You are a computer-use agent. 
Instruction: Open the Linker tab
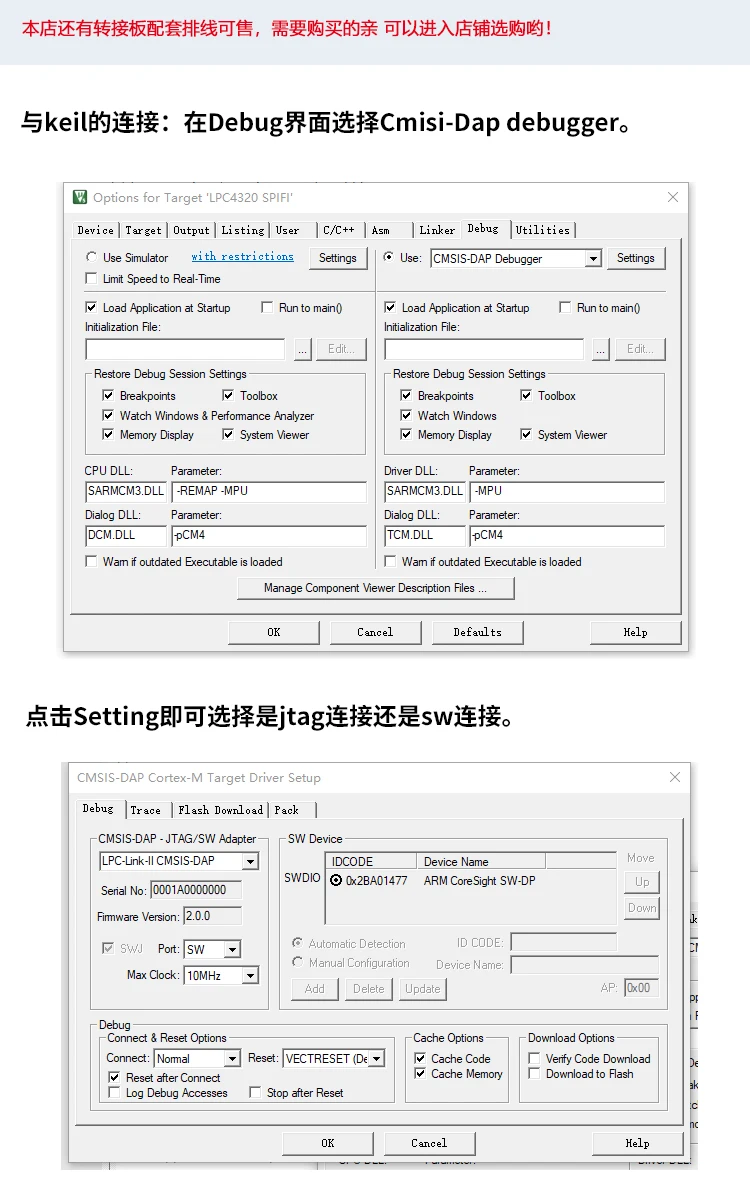[437, 230]
